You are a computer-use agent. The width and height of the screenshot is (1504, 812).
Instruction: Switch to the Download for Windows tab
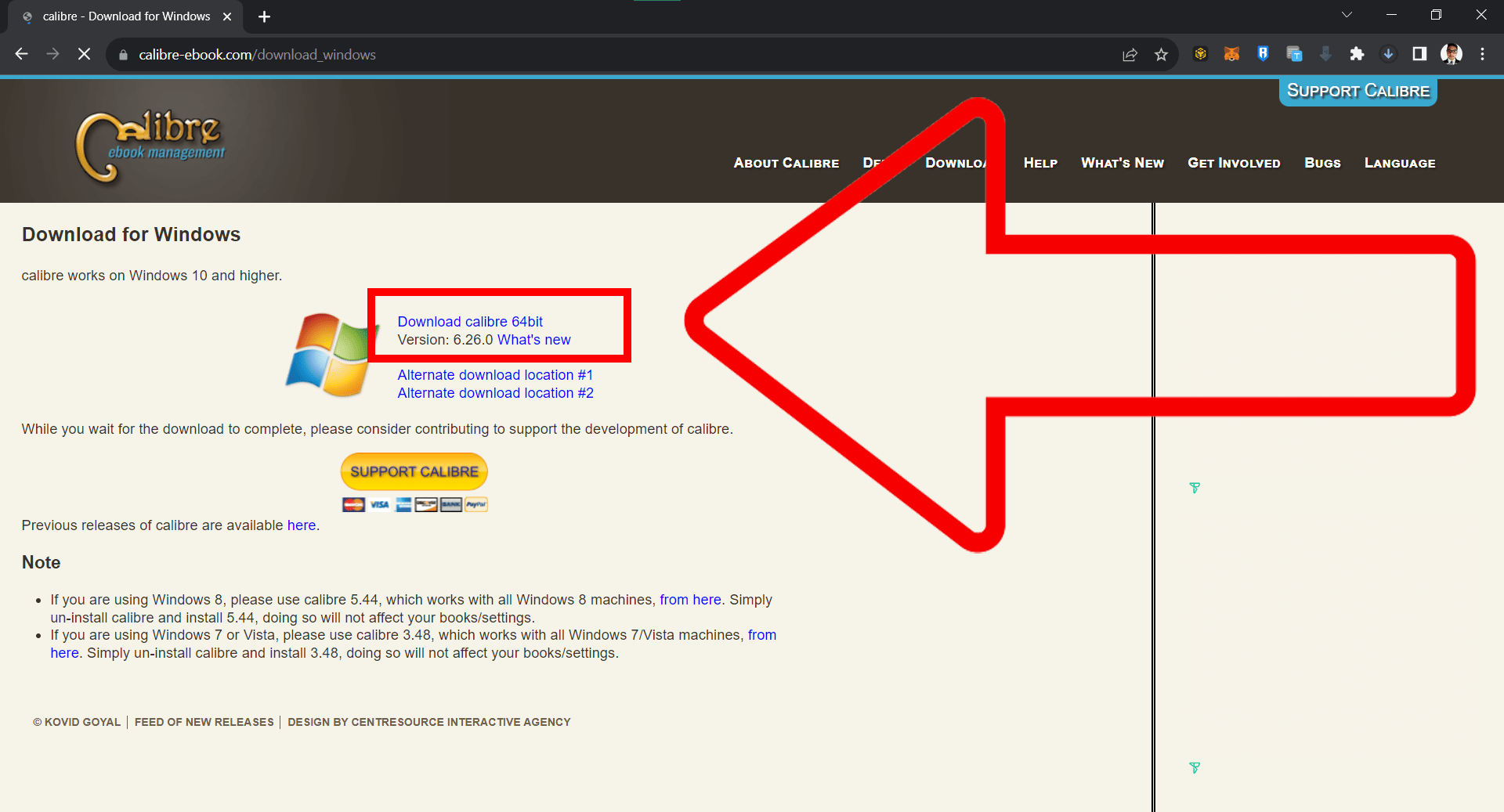pyautogui.click(x=125, y=16)
